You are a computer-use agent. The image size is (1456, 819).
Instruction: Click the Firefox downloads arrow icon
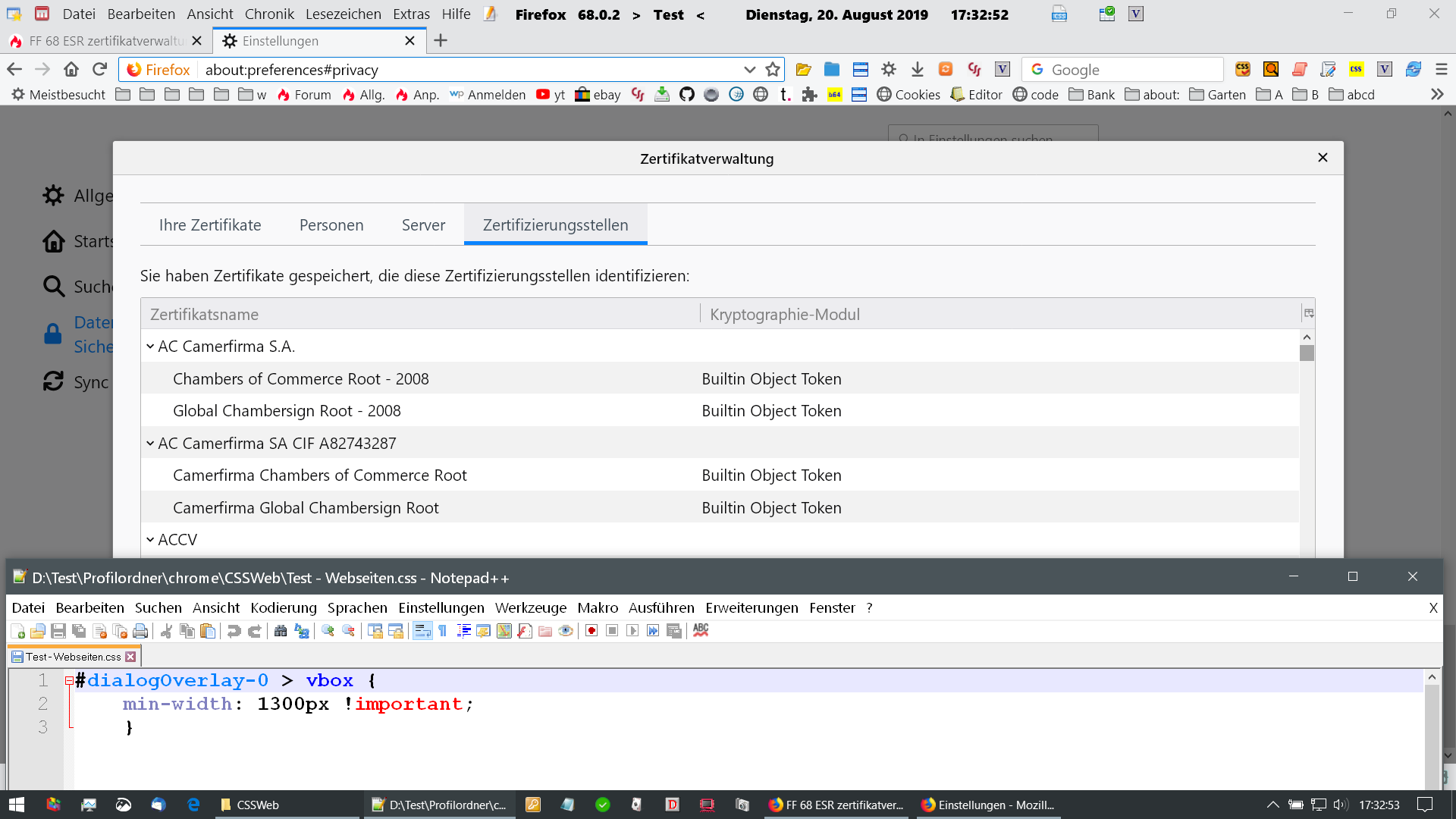[x=917, y=70]
